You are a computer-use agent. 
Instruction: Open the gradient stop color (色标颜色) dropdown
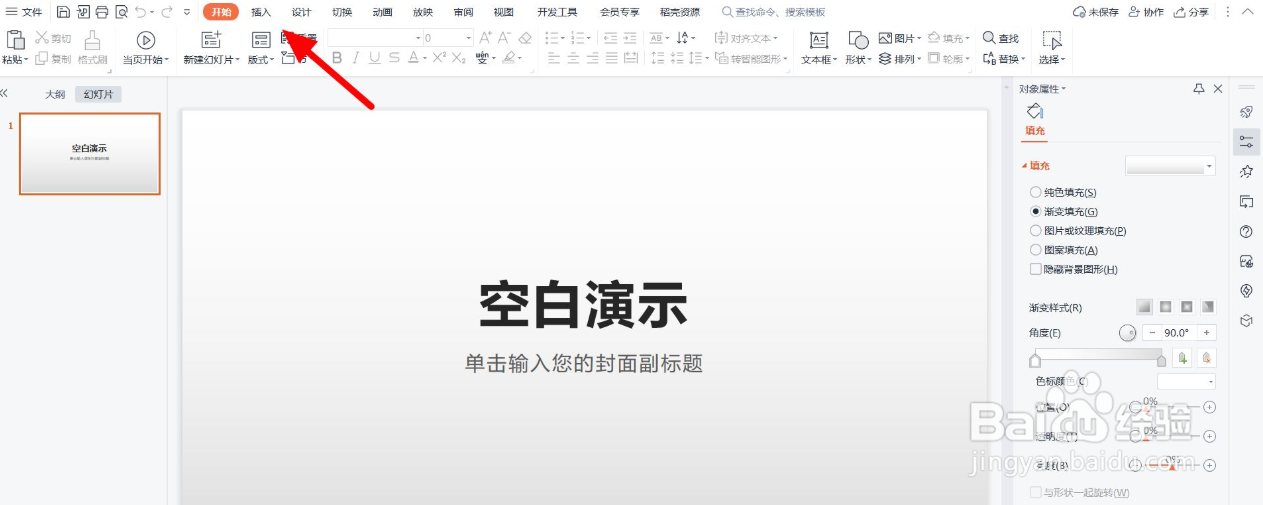coord(1186,381)
